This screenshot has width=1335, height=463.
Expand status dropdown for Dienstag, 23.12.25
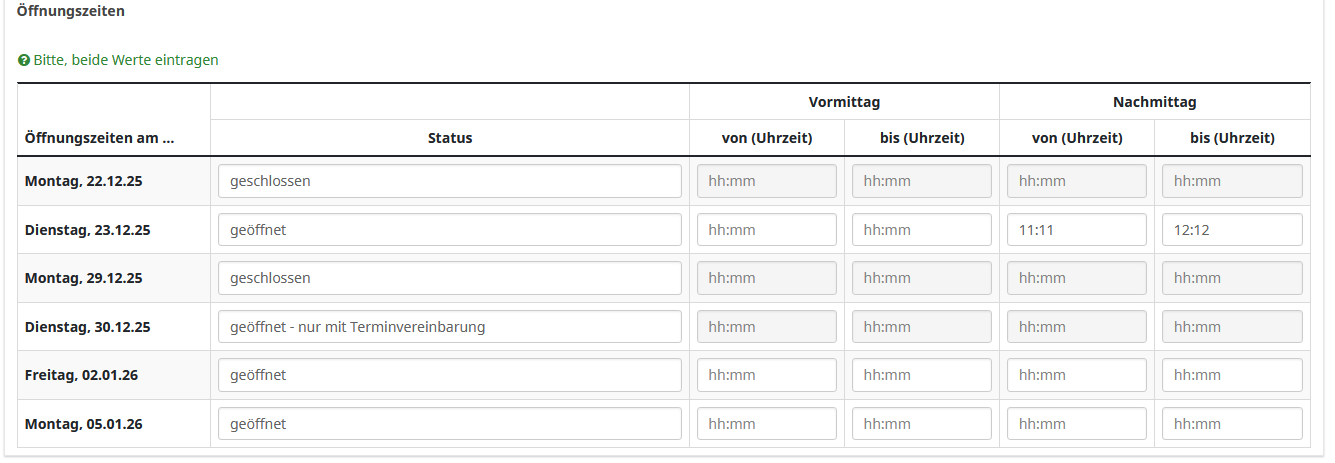449,230
